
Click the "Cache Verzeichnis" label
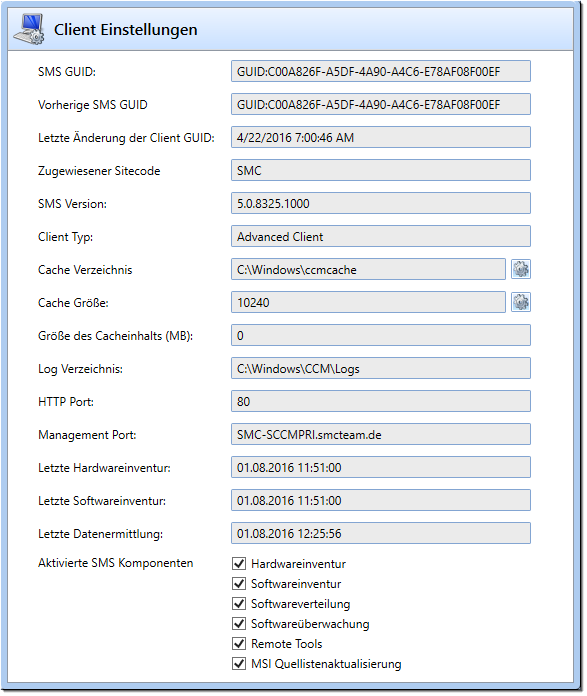point(85,270)
